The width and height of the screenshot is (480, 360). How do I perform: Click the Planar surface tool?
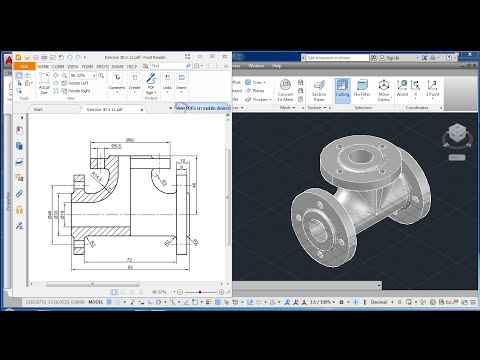(x=255, y=91)
